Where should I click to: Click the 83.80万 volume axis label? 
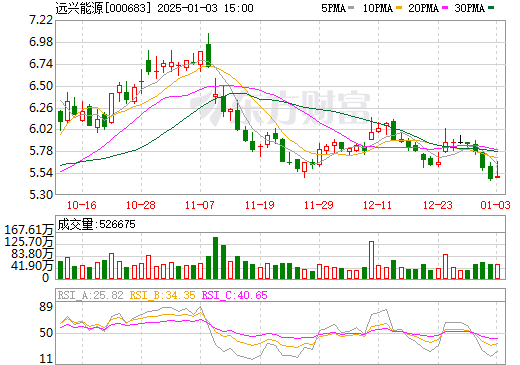pyautogui.click(x=32, y=254)
